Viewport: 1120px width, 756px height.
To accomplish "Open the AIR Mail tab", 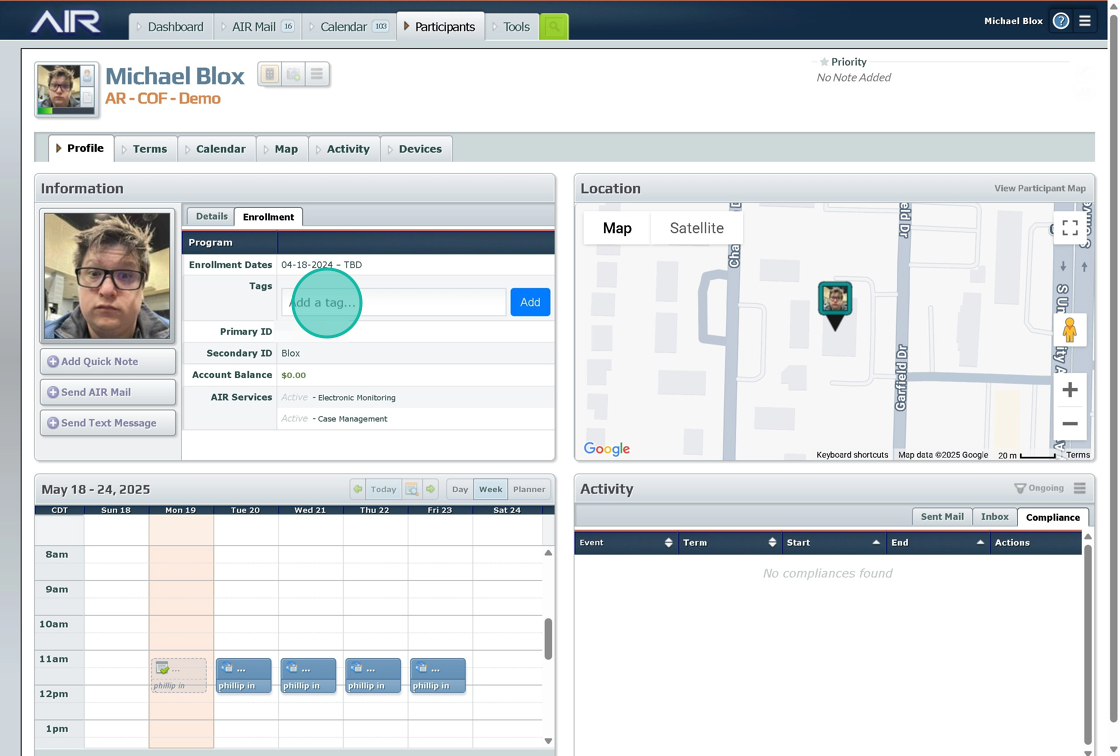I will point(257,26).
